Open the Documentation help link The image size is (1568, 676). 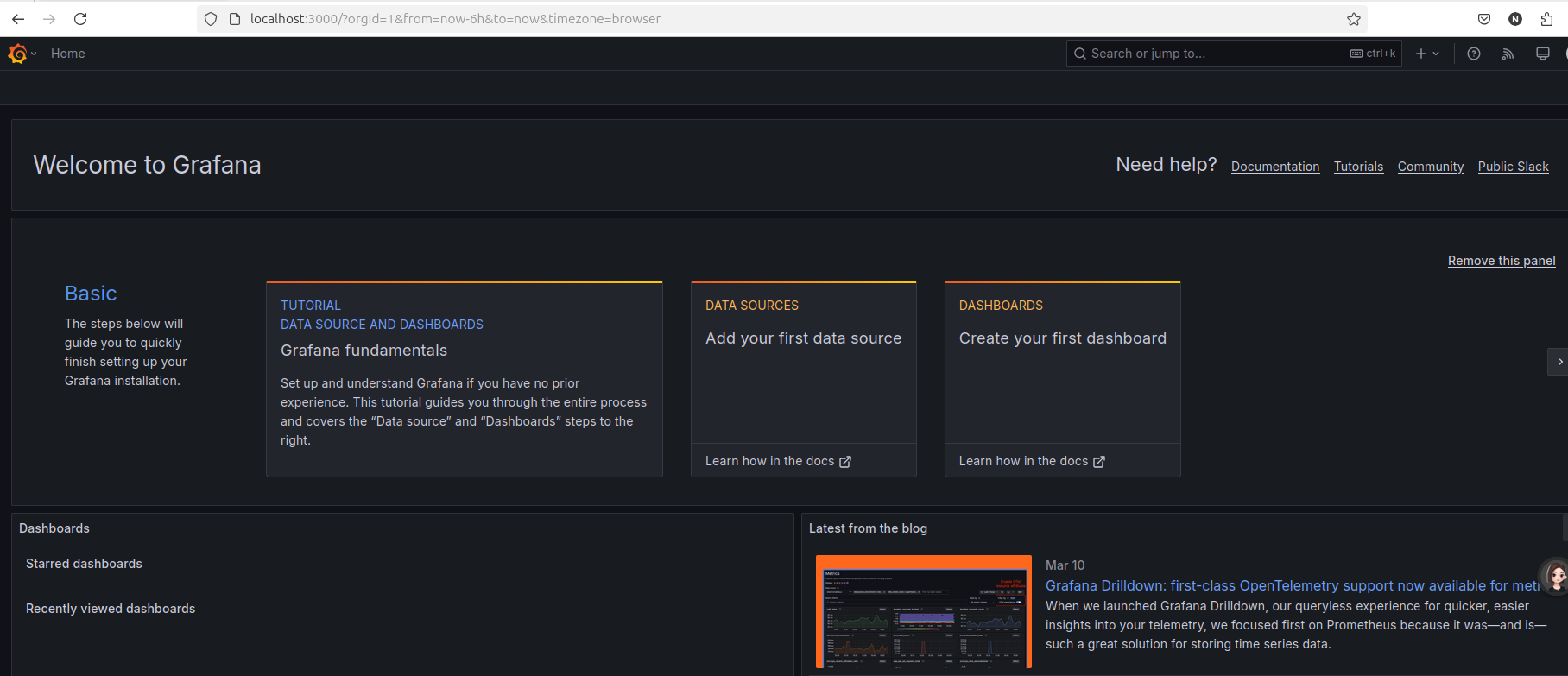tap(1275, 167)
